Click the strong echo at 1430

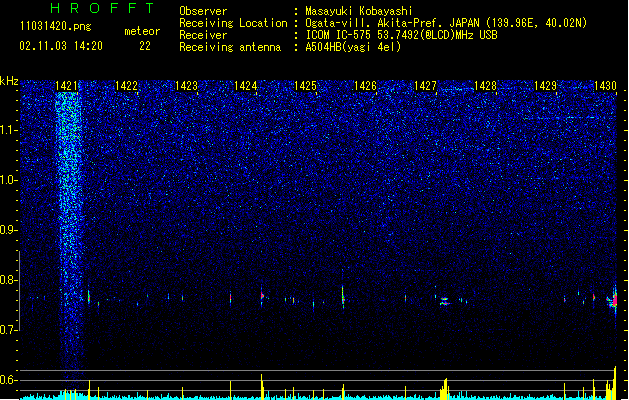[613, 301]
